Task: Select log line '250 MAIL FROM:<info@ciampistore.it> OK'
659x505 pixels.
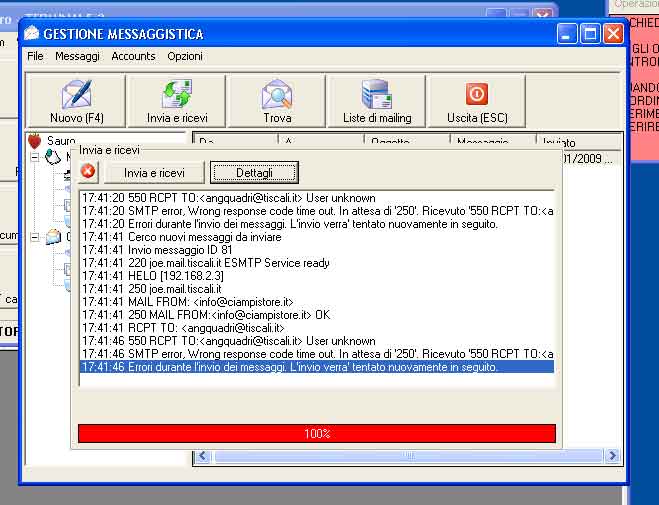Action: [x=317, y=315]
